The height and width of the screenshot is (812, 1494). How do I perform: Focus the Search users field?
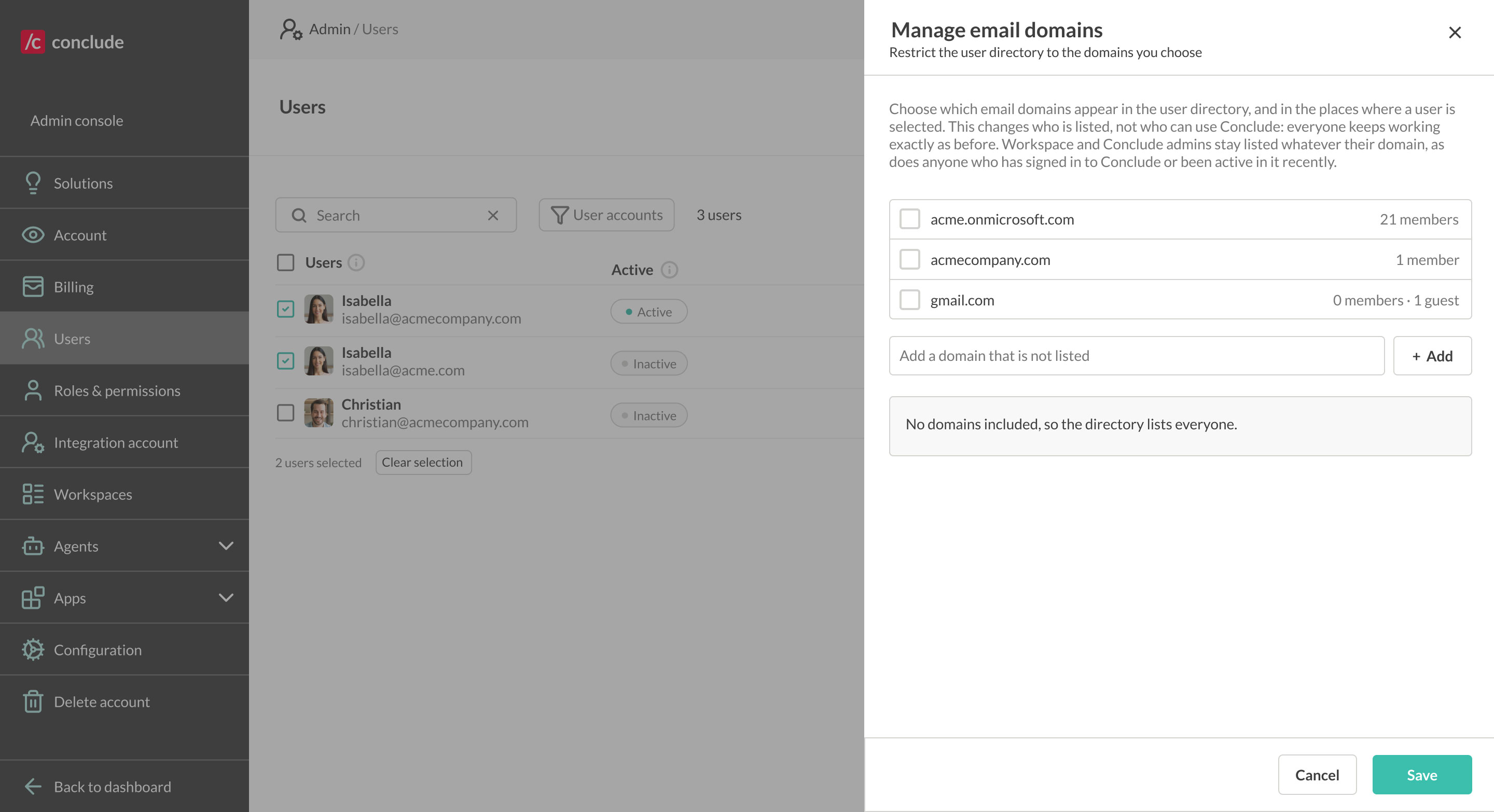tap(395, 216)
